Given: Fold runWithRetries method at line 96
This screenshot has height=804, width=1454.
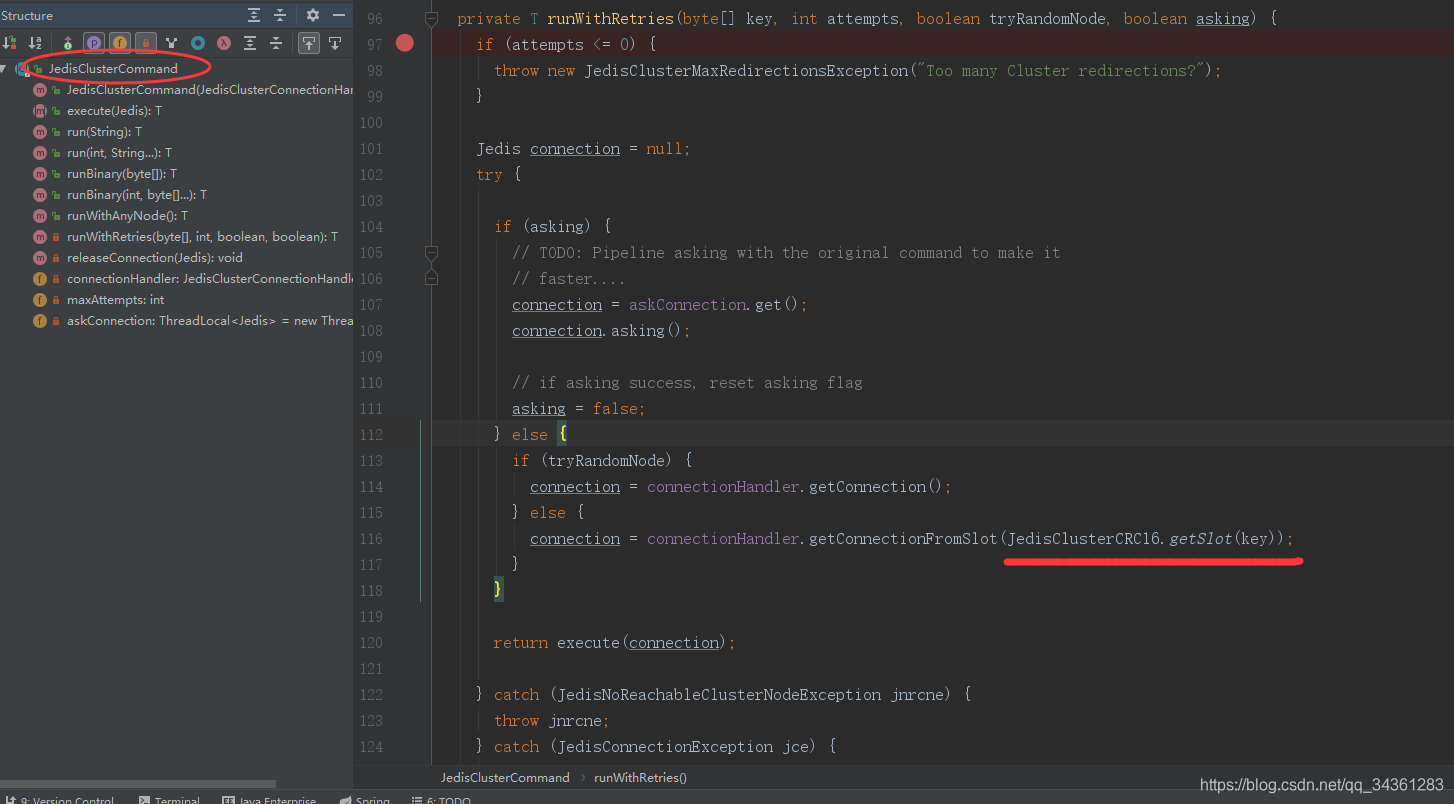Looking at the screenshot, I should (431, 19).
